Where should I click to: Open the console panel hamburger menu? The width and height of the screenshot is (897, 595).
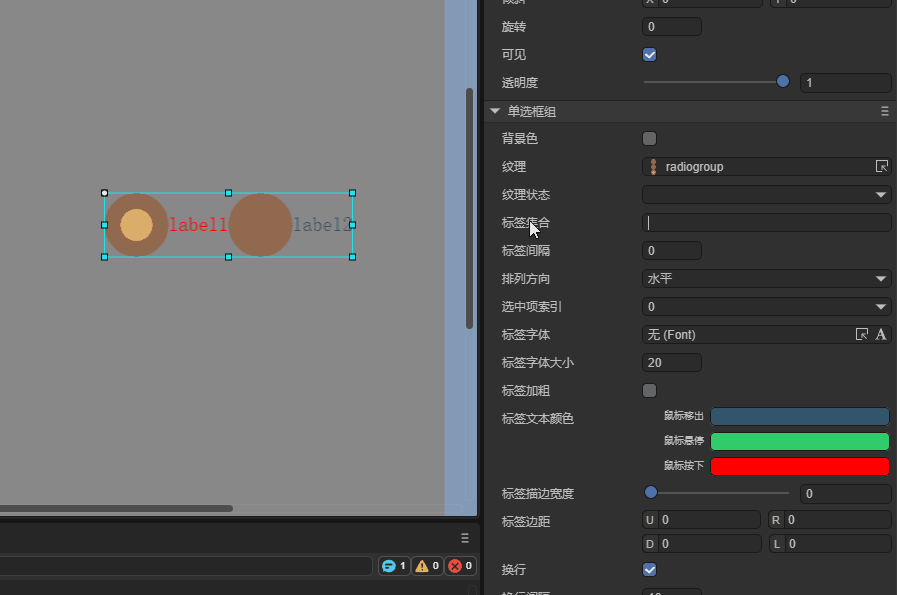click(464, 537)
